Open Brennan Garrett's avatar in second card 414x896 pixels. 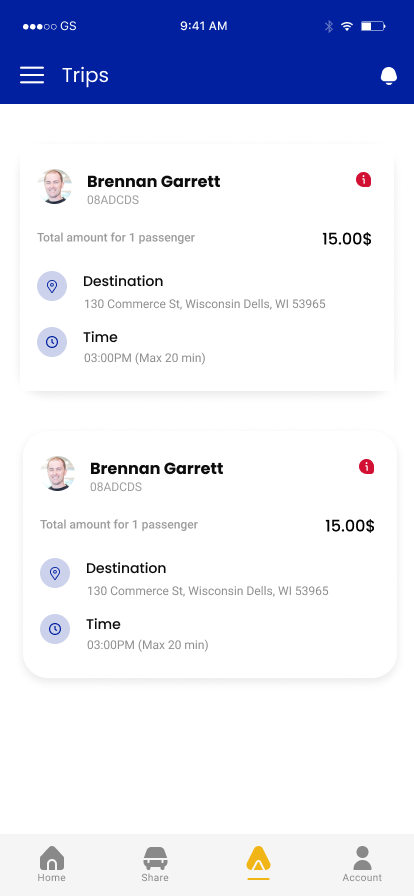click(58, 473)
